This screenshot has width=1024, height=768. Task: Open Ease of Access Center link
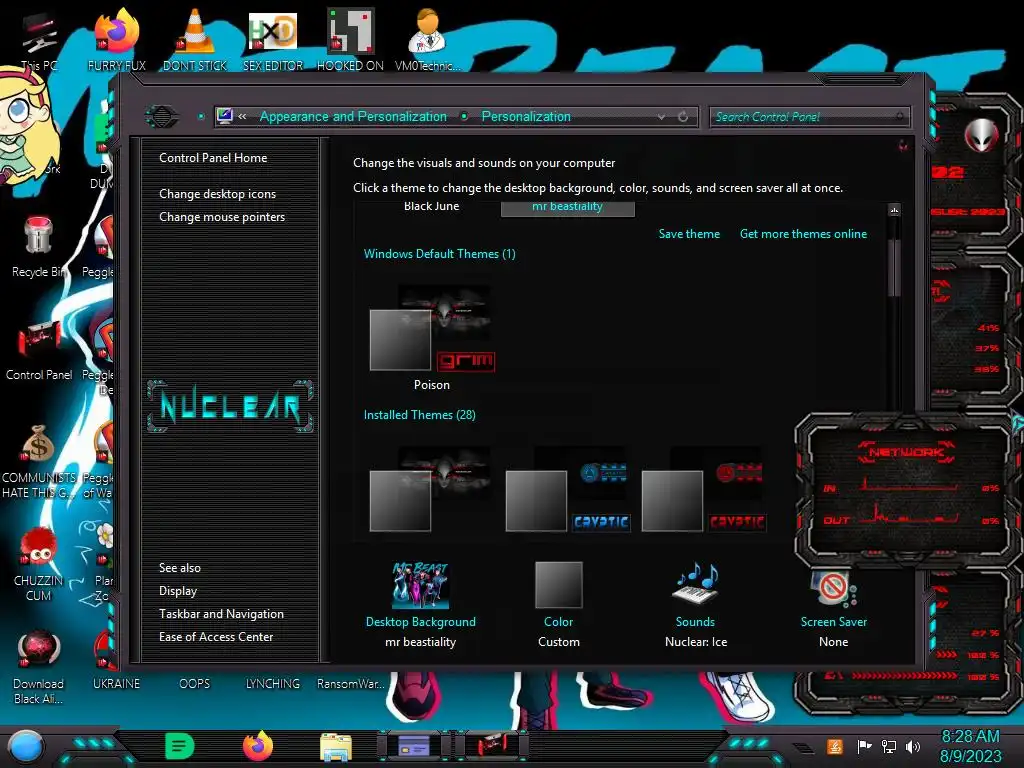(216, 637)
